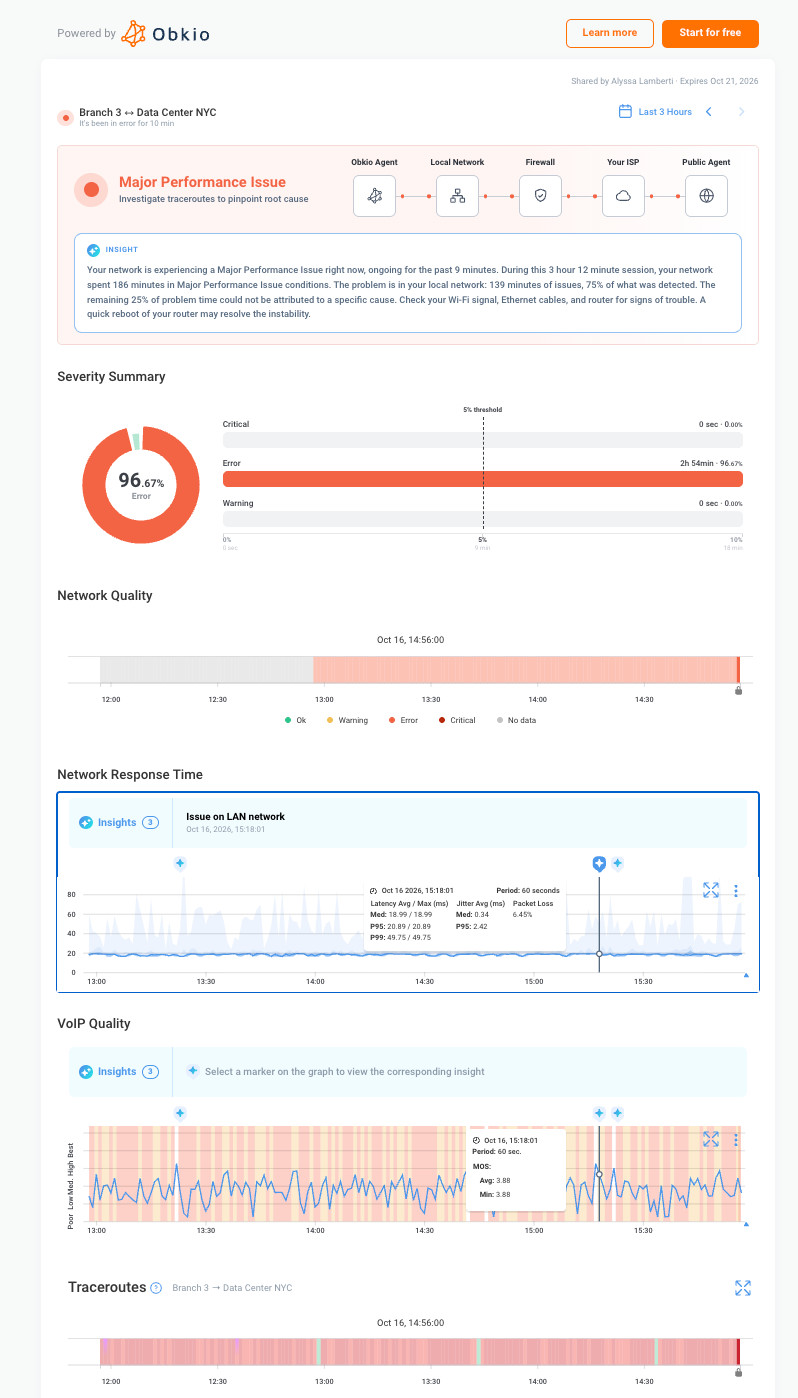Click the calendar icon beside Last 3 Hours
The height and width of the screenshot is (1398, 798).
pyautogui.click(x=625, y=111)
